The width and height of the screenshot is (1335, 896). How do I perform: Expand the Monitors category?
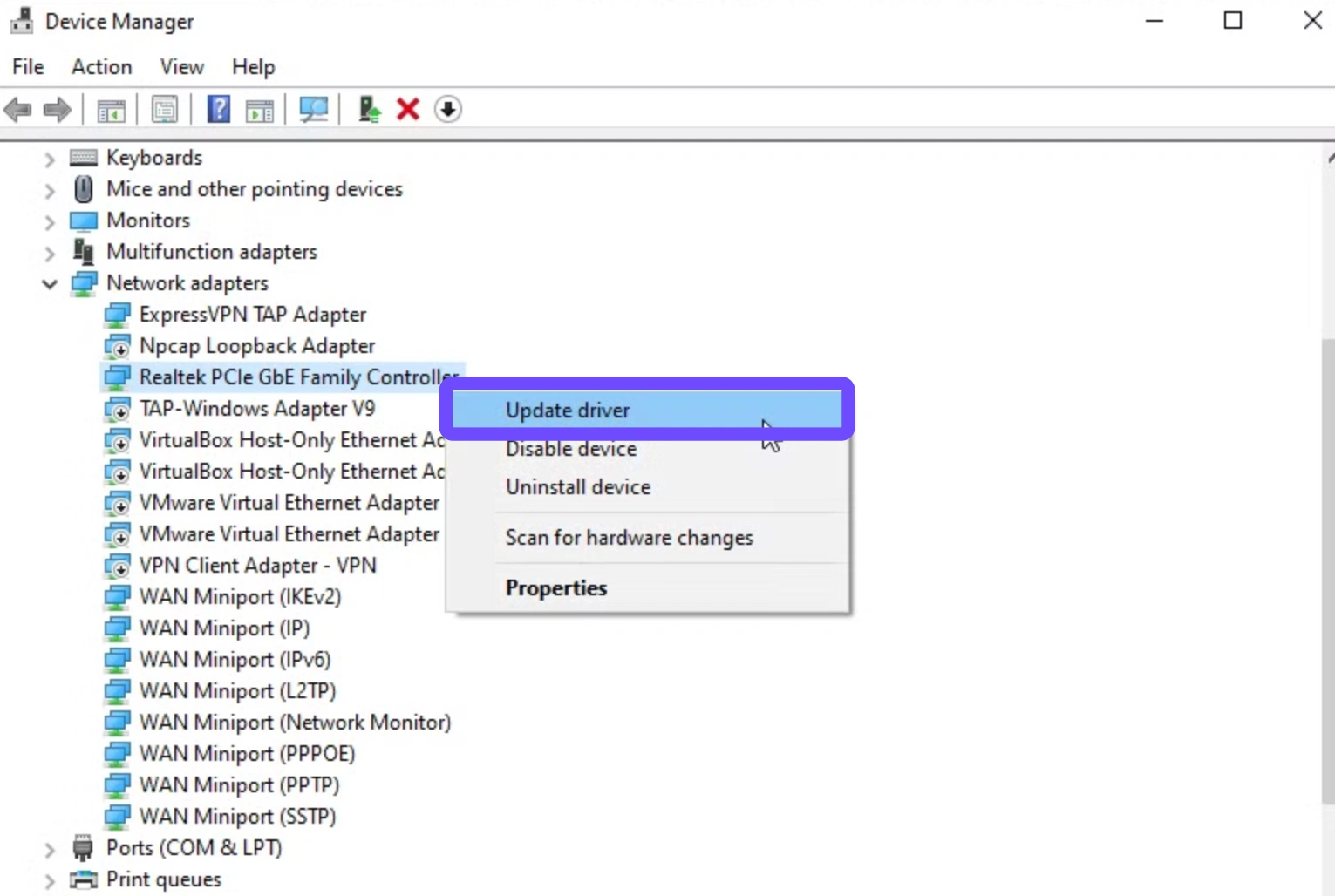click(50, 221)
